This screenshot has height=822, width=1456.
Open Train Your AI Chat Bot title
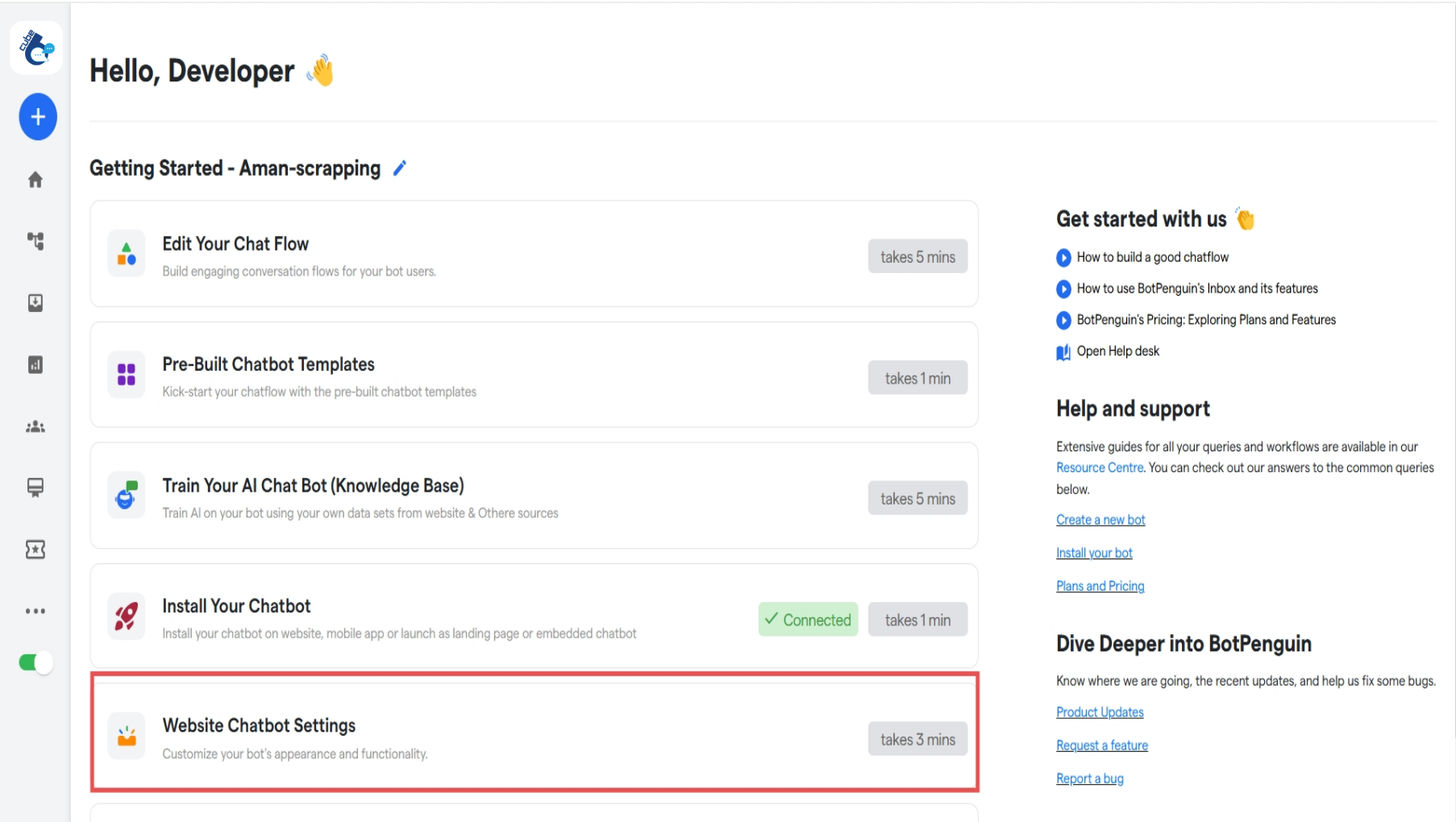(313, 485)
